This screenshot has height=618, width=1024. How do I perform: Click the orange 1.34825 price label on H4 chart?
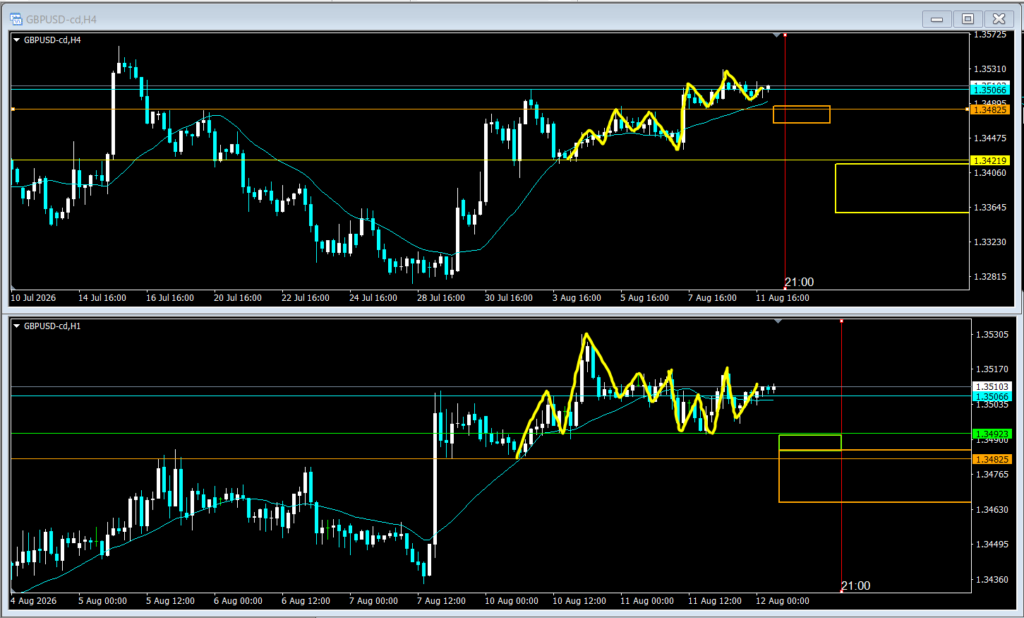[x=990, y=110]
